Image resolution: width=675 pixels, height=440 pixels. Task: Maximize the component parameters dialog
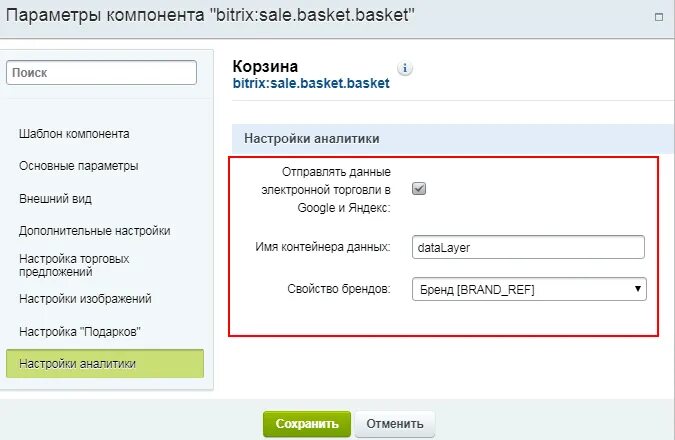click(x=657, y=18)
